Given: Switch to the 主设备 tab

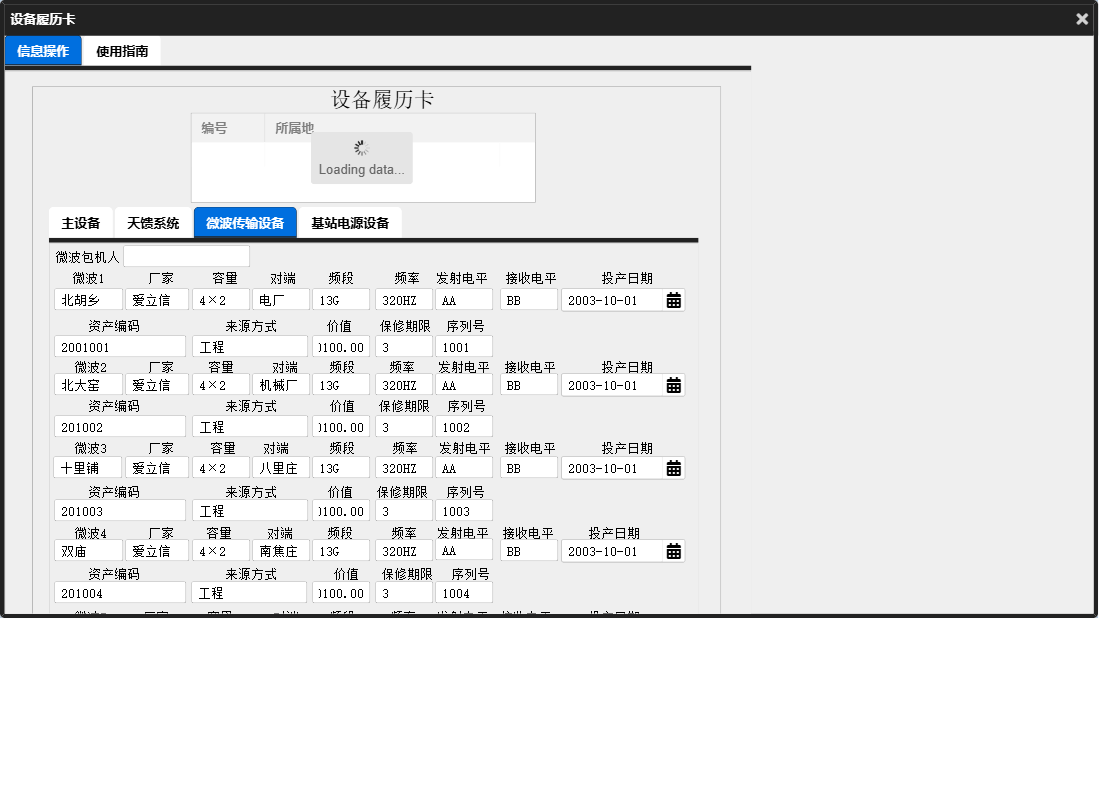Looking at the screenshot, I should 80,222.
